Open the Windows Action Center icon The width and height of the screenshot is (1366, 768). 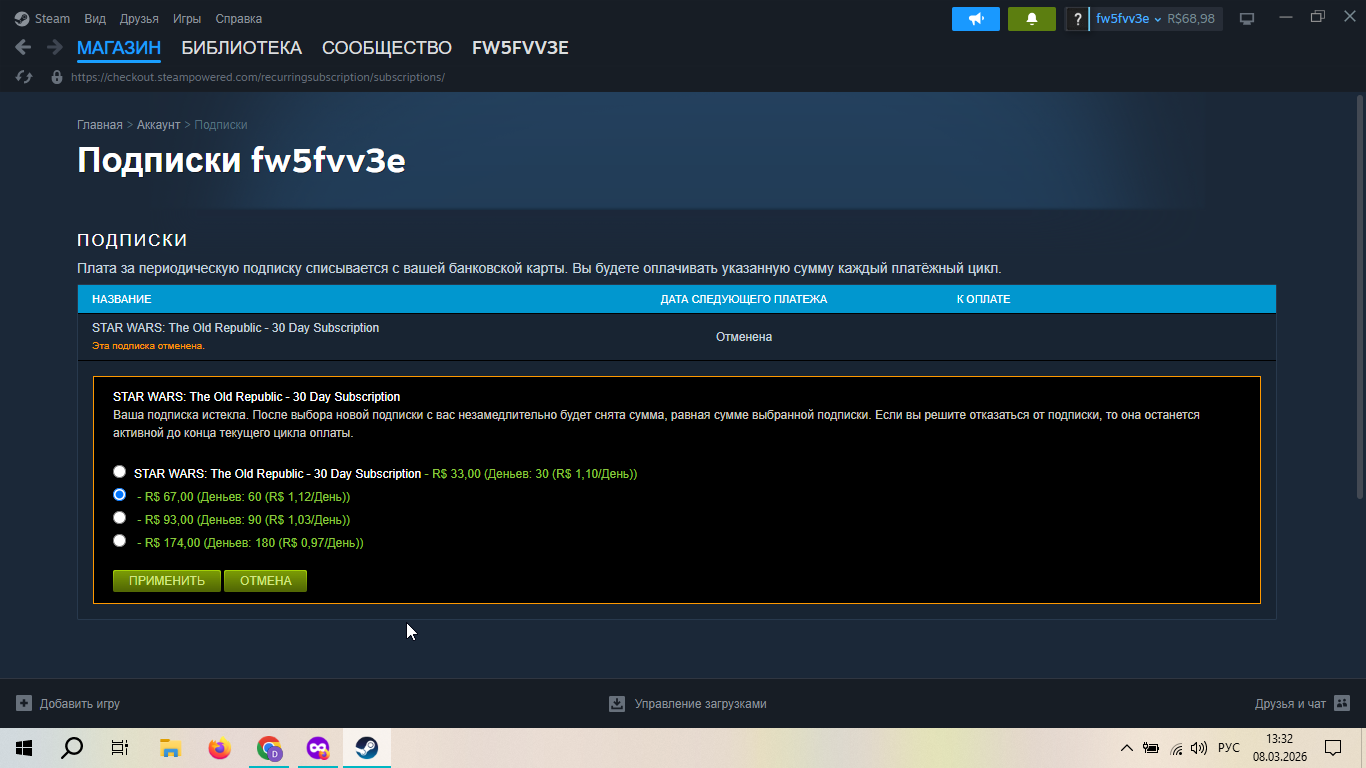pos(1333,748)
